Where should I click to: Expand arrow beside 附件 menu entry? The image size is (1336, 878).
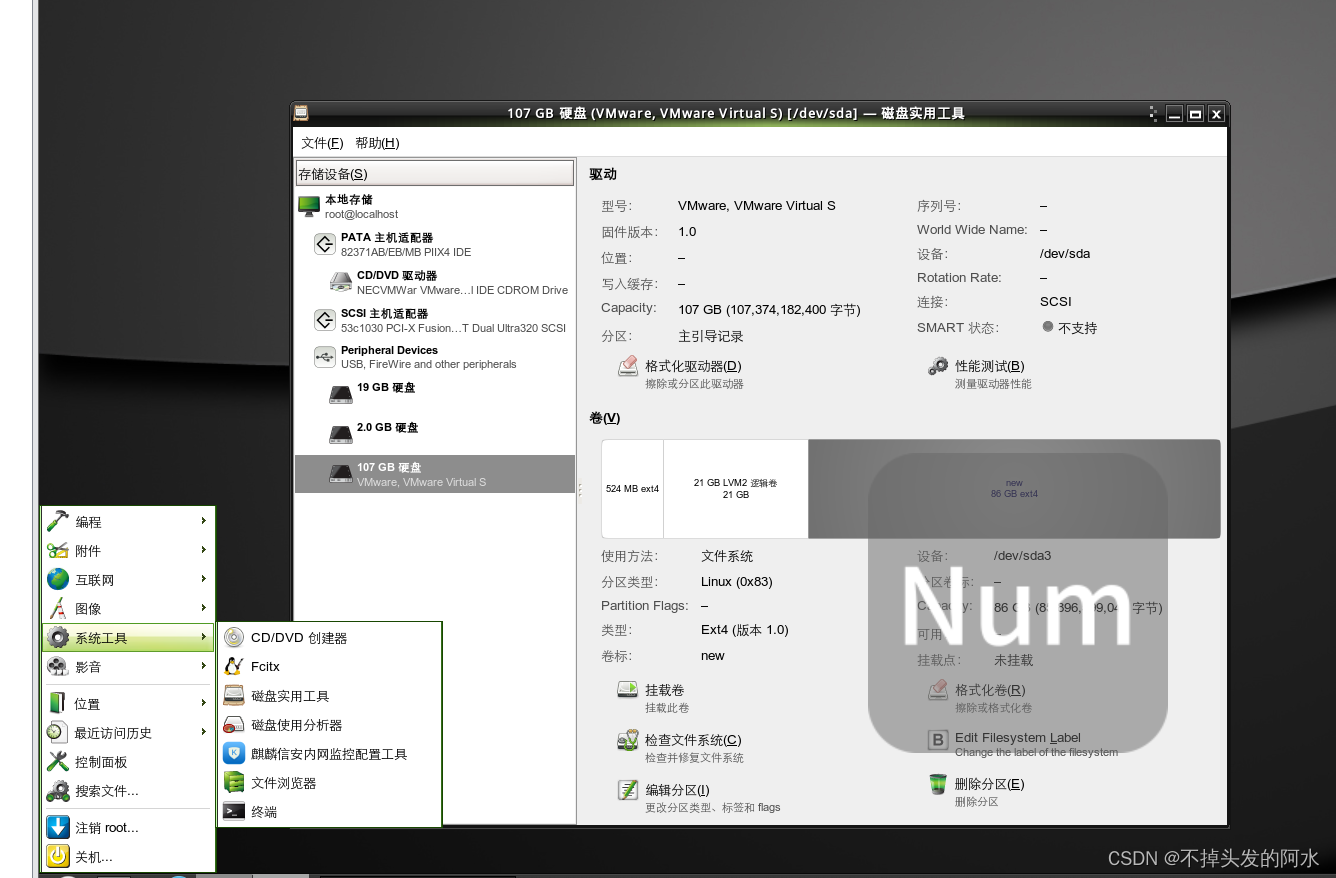[203, 550]
